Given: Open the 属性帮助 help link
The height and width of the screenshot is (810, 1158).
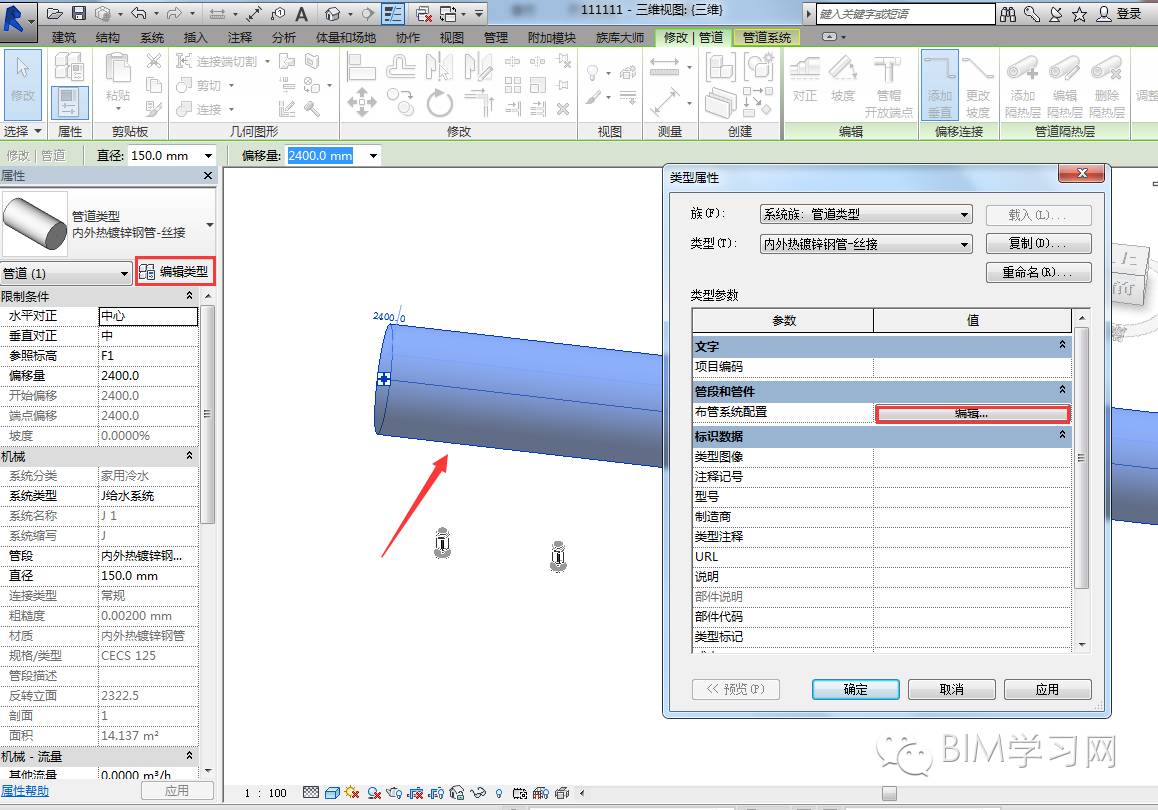Looking at the screenshot, I should (25, 791).
